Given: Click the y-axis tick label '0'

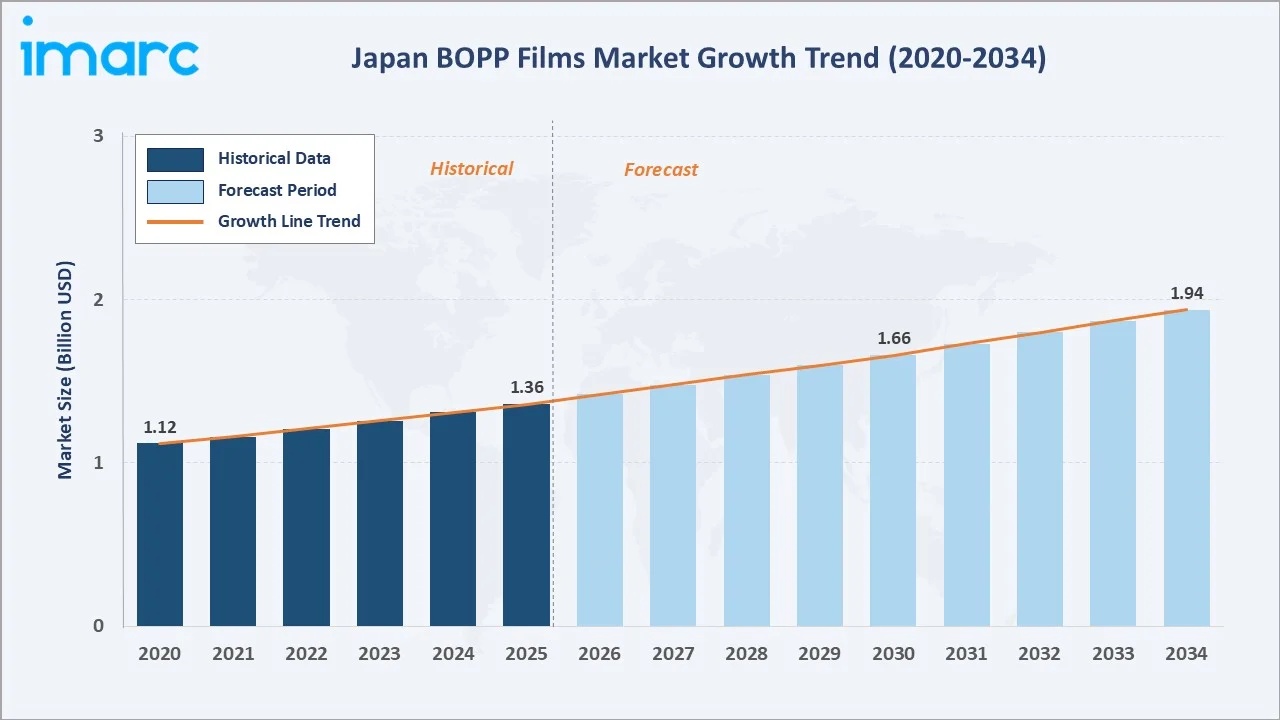Looking at the screenshot, I should [99, 626].
